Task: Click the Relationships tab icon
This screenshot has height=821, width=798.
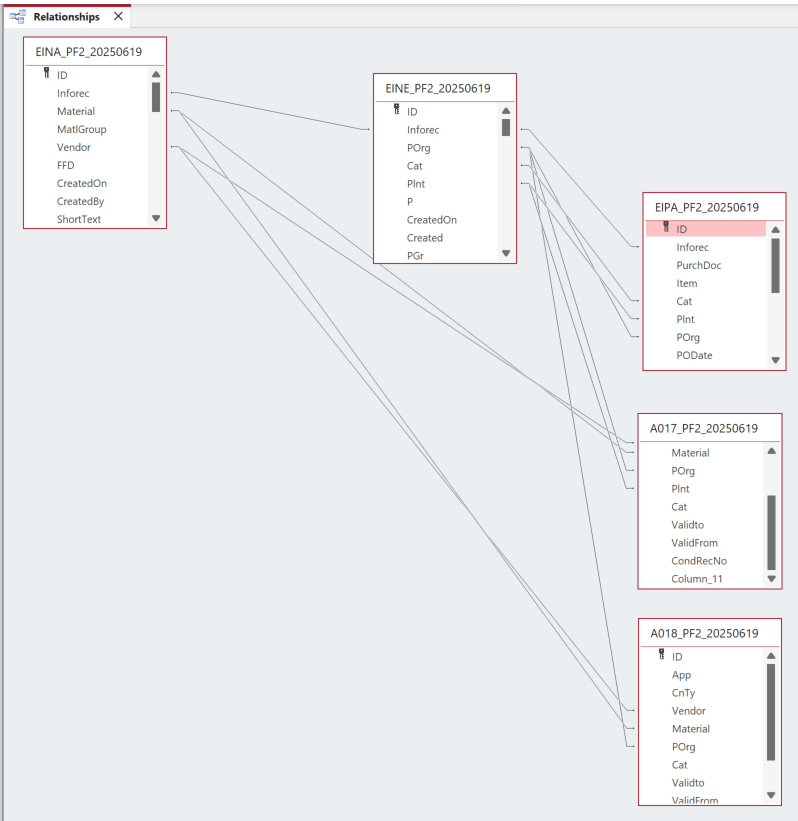Action: click(17, 17)
